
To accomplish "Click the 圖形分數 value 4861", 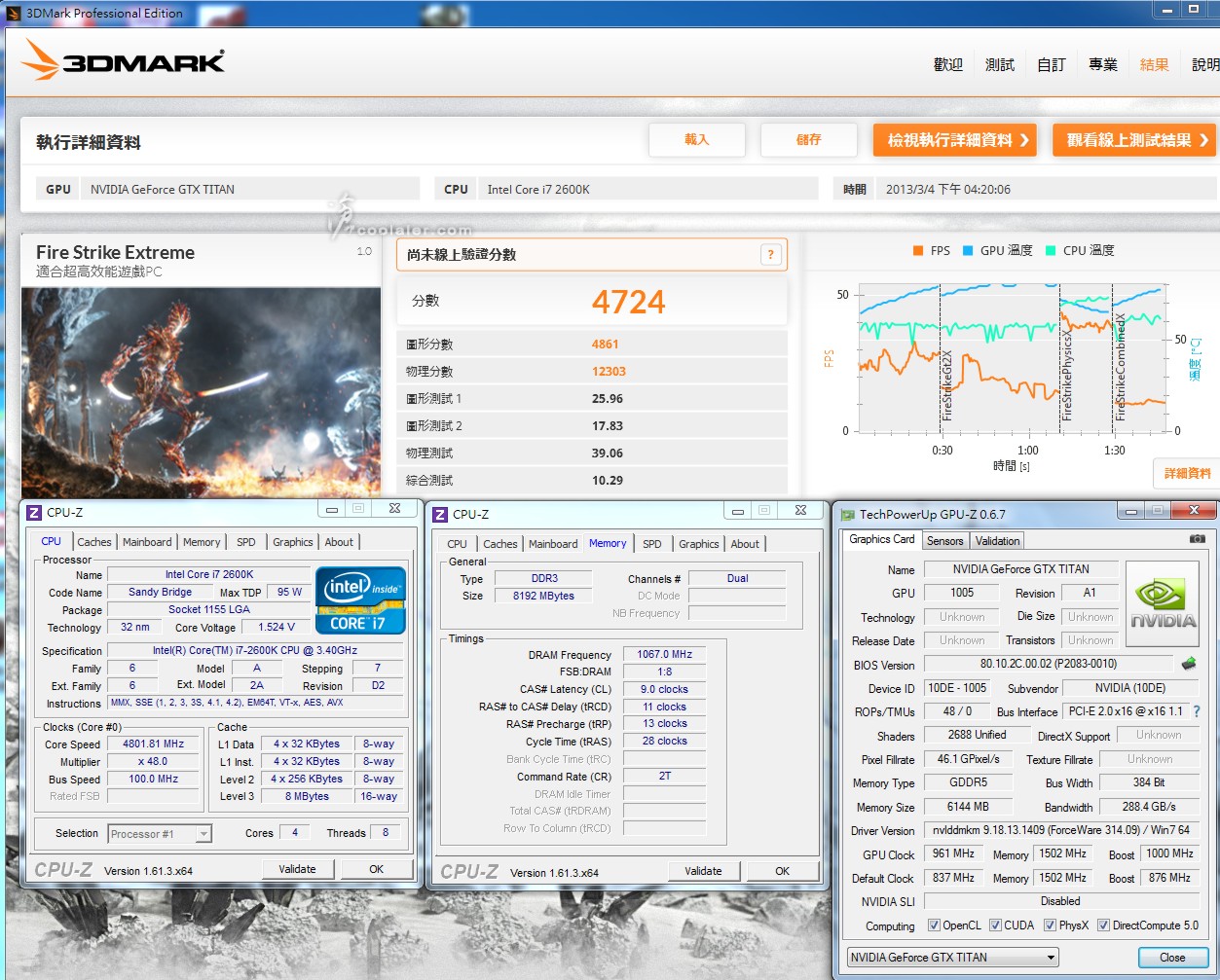I will coord(605,345).
